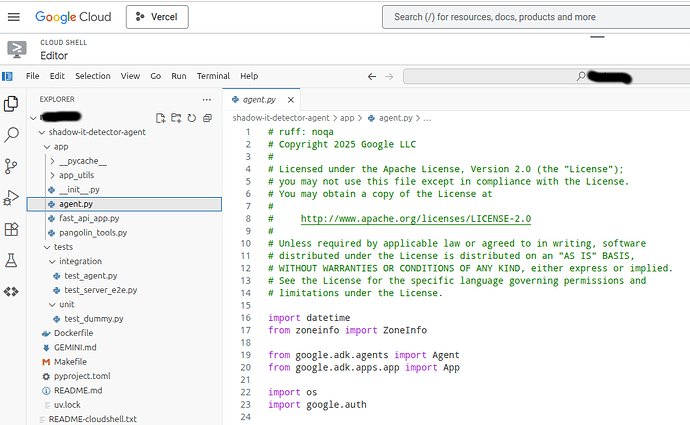Open the Run and Debug view
The image size is (690, 425).
pyautogui.click(x=12, y=198)
